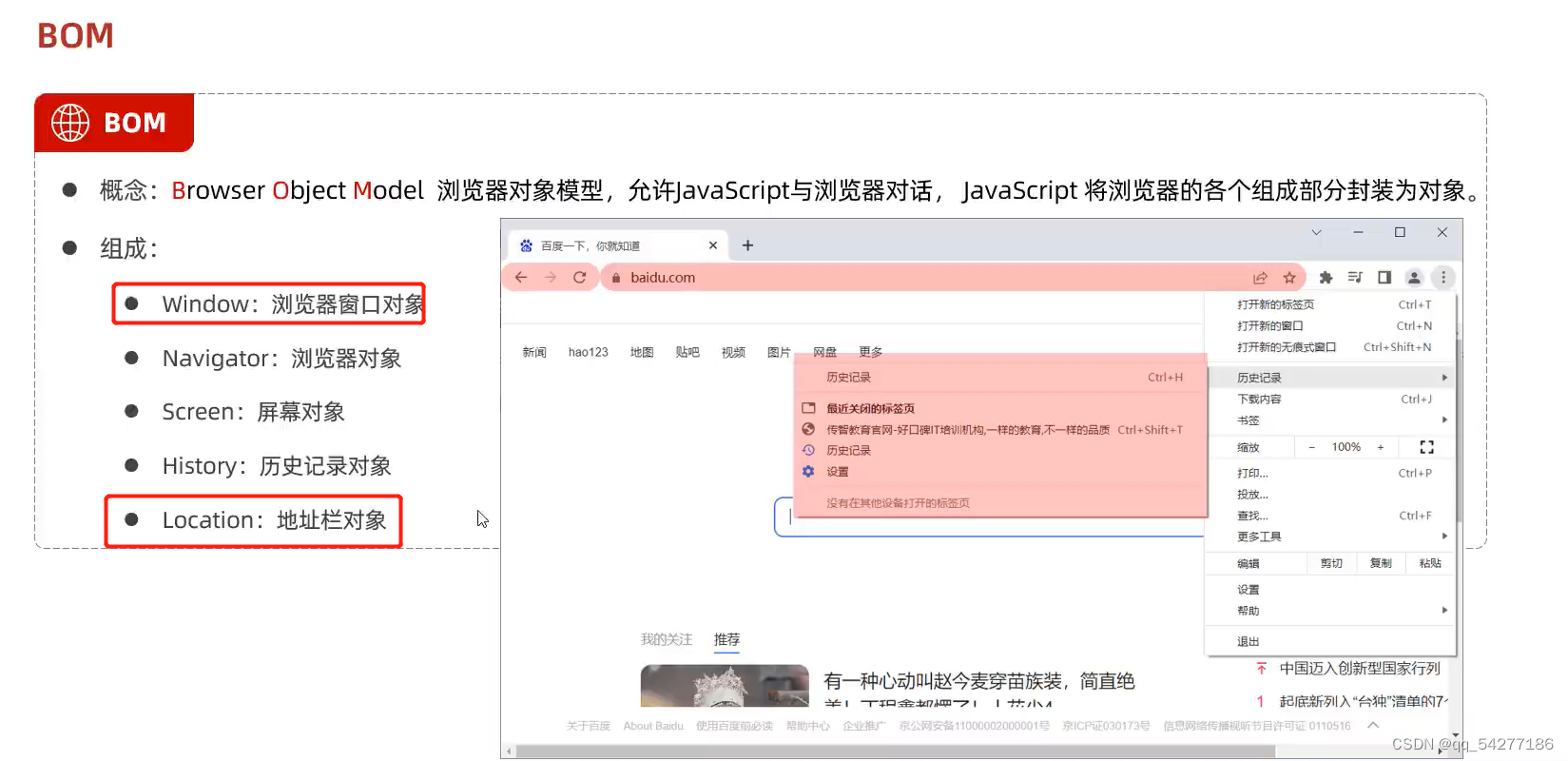Select 打开新的标签页 menu item
The image size is (1568, 761).
1330,304
